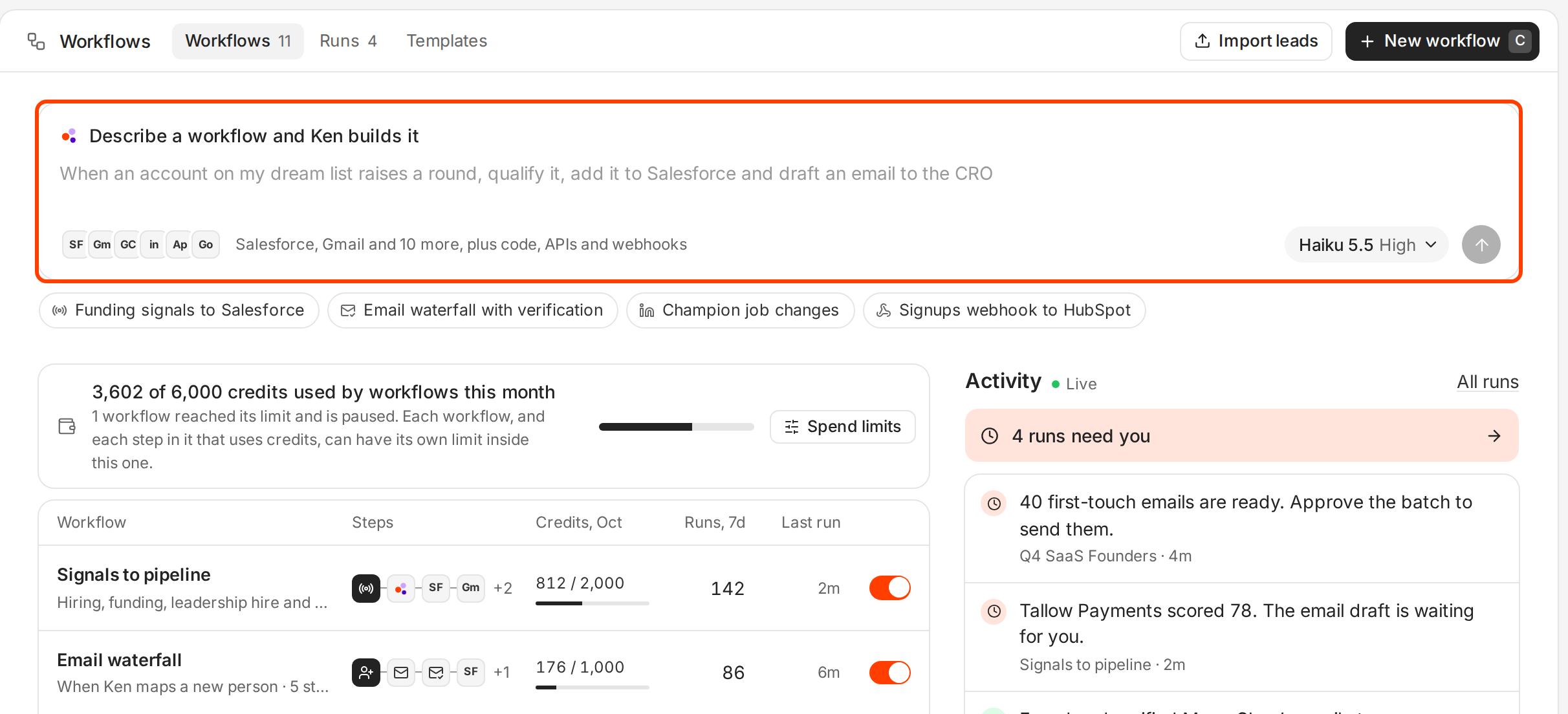Choose Email waterfall with verification suggestion
Viewport: 1568px width, 714px height.
(472, 310)
